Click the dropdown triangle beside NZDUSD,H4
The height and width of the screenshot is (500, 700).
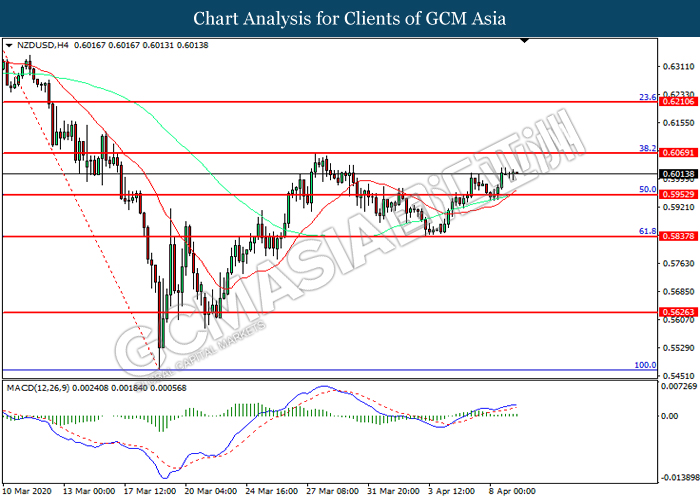[9, 46]
